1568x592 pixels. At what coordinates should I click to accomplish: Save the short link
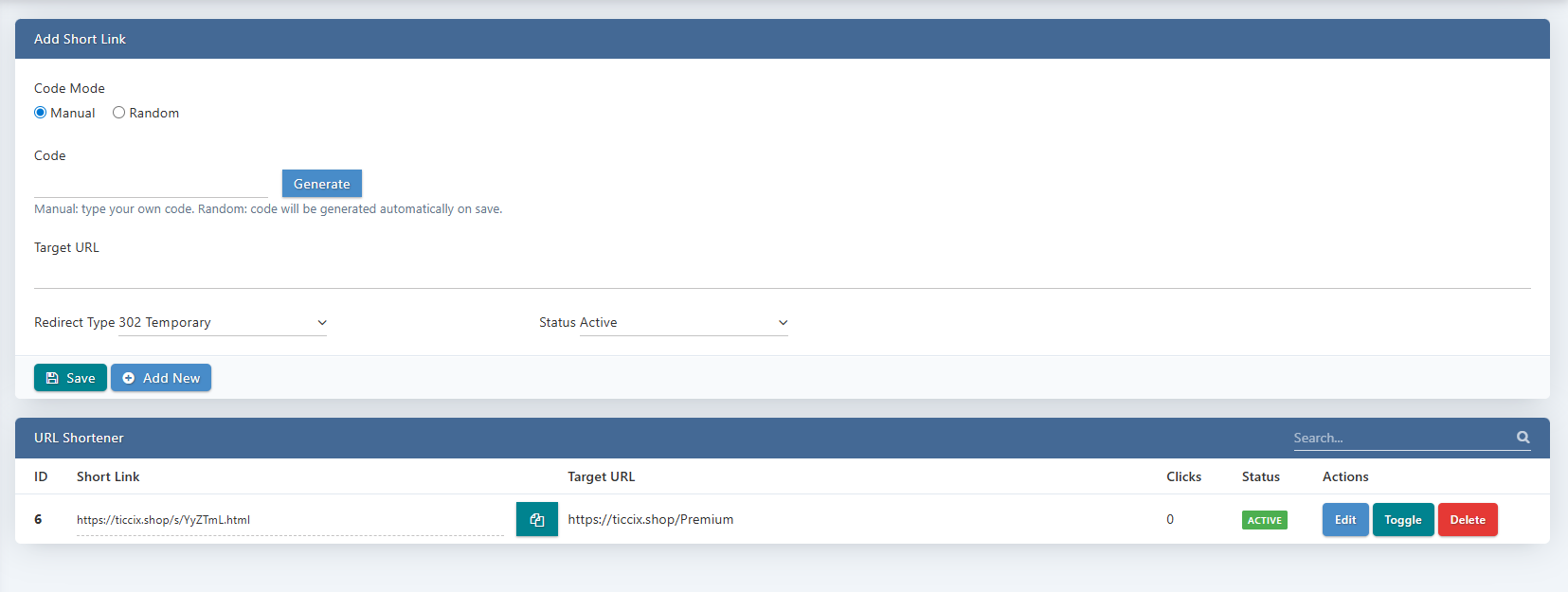point(70,378)
